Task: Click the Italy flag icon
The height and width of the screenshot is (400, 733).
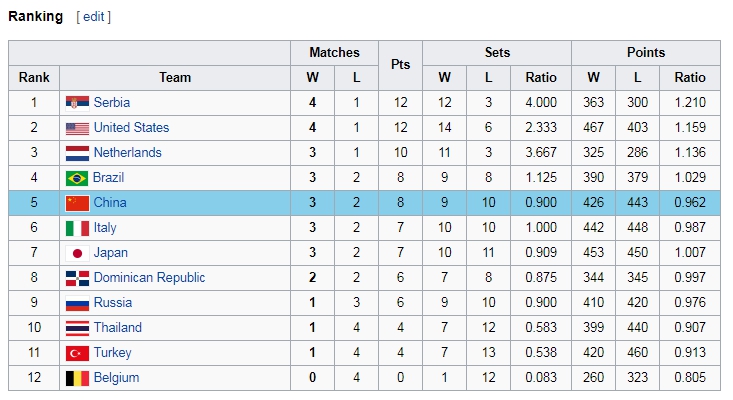Action: click(x=77, y=228)
